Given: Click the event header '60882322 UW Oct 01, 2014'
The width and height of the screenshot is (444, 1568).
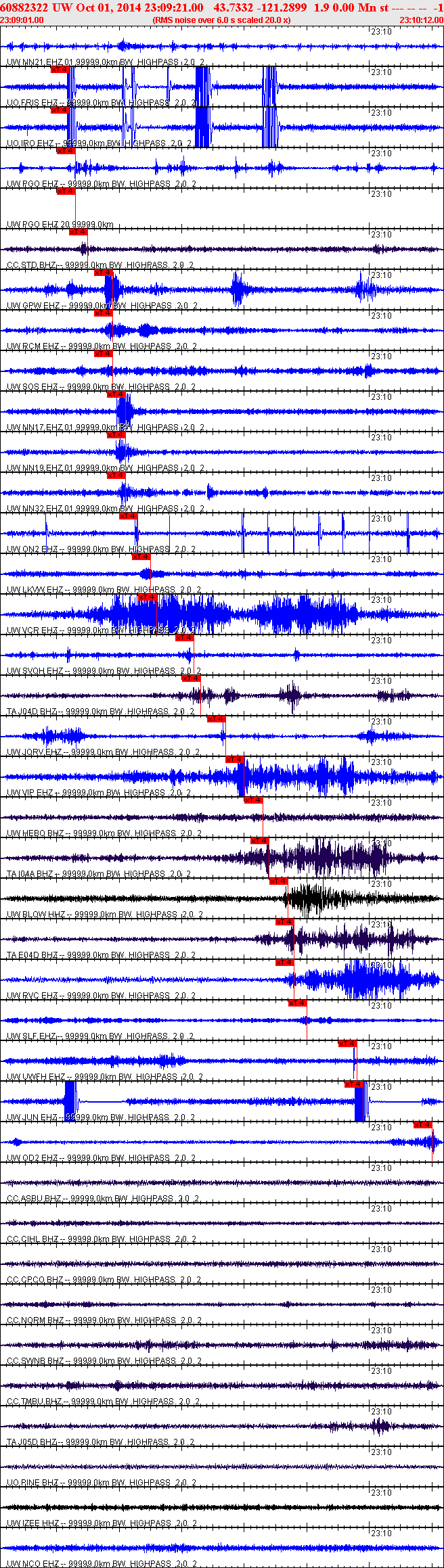Looking at the screenshot, I should click(70, 7).
